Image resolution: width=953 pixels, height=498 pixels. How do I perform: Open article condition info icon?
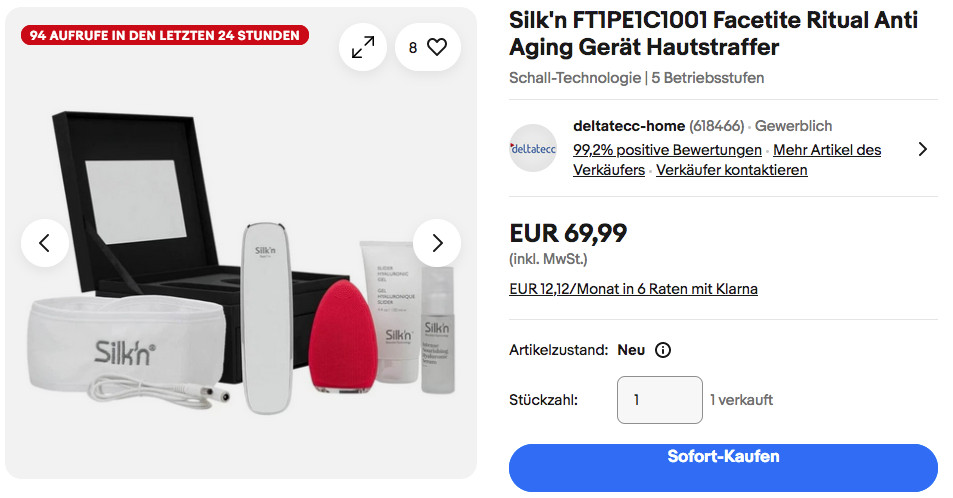tap(663, 350)
